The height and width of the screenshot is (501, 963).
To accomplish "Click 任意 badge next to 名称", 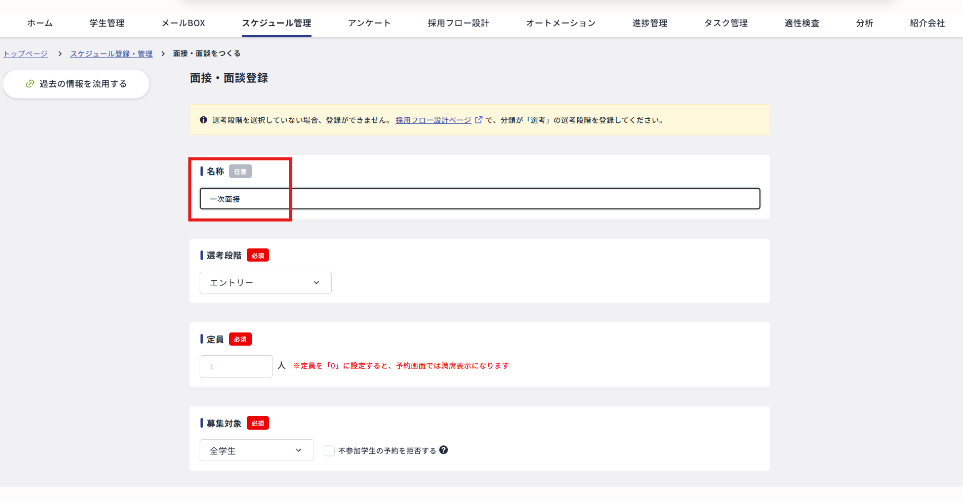I will 240,172.
